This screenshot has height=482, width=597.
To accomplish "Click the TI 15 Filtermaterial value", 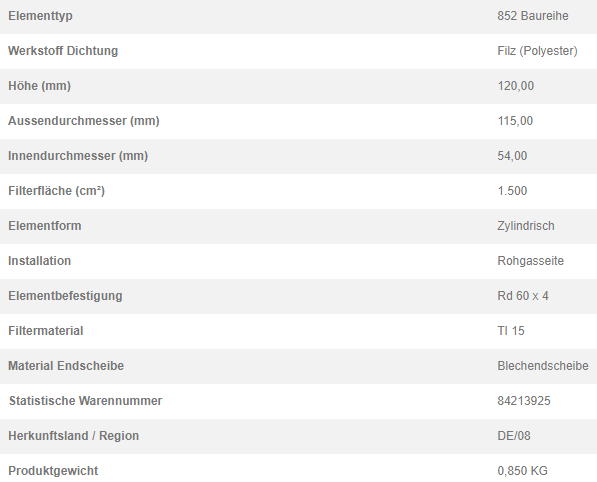I will pos(511,331).
